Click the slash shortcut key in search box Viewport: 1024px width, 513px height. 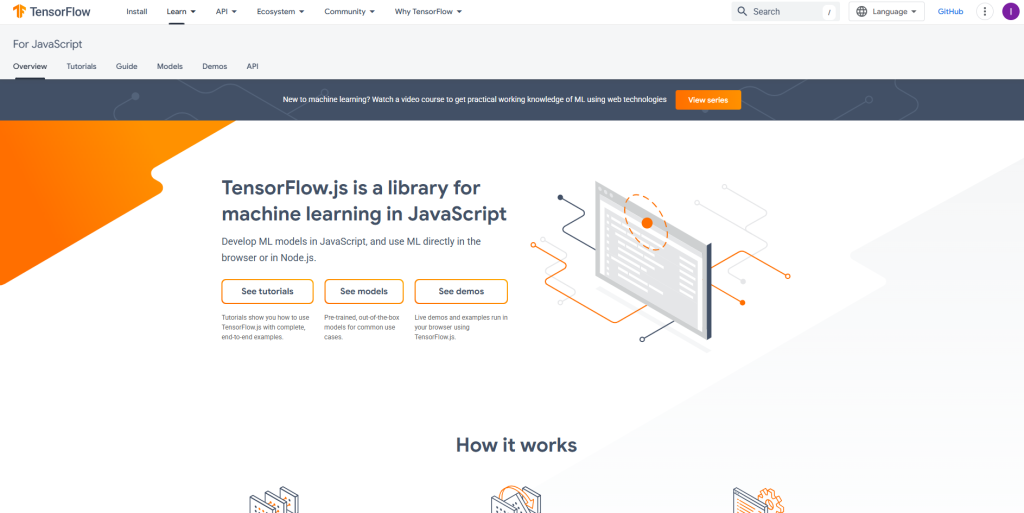pyautogui.click(x=829, y=12)
